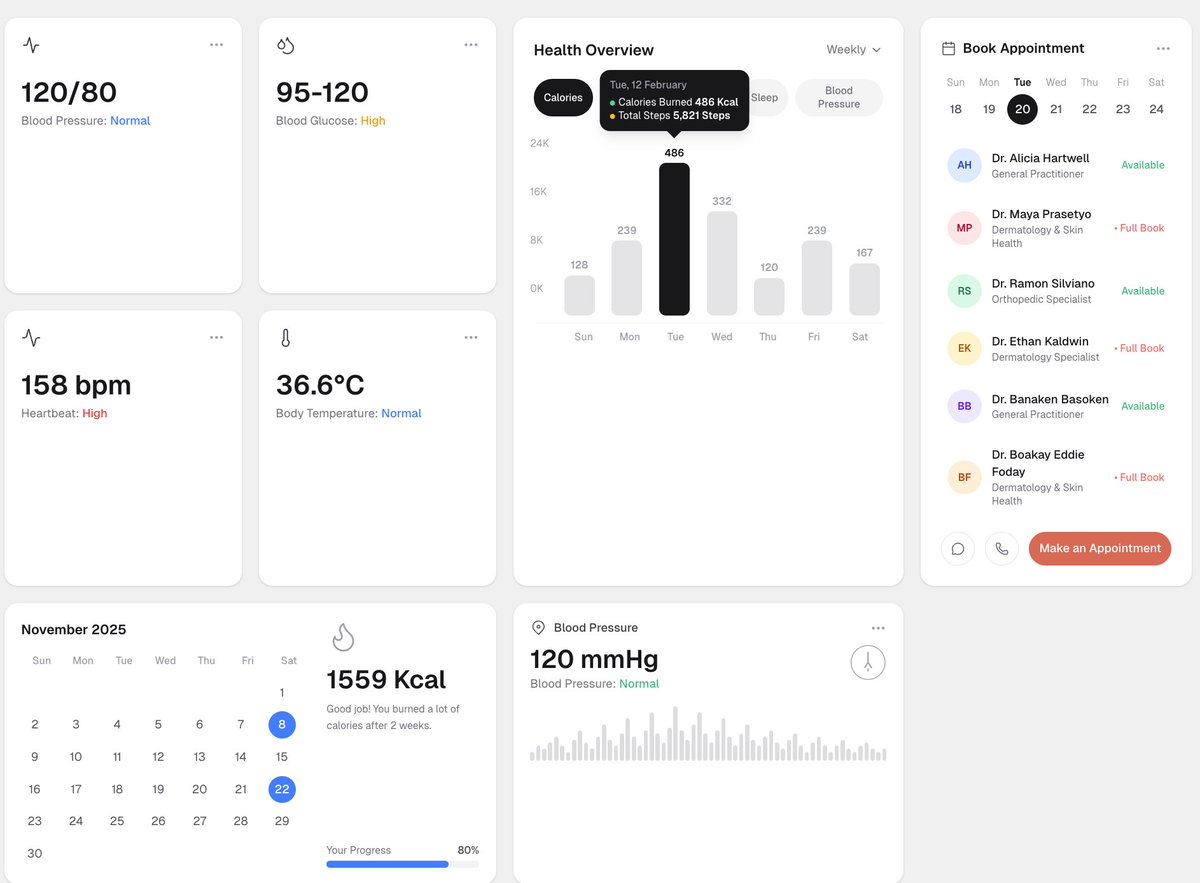Click the EK avatar of Dr. Ethan Kaldwin
Screen dimensions: 1200x883
964,348
